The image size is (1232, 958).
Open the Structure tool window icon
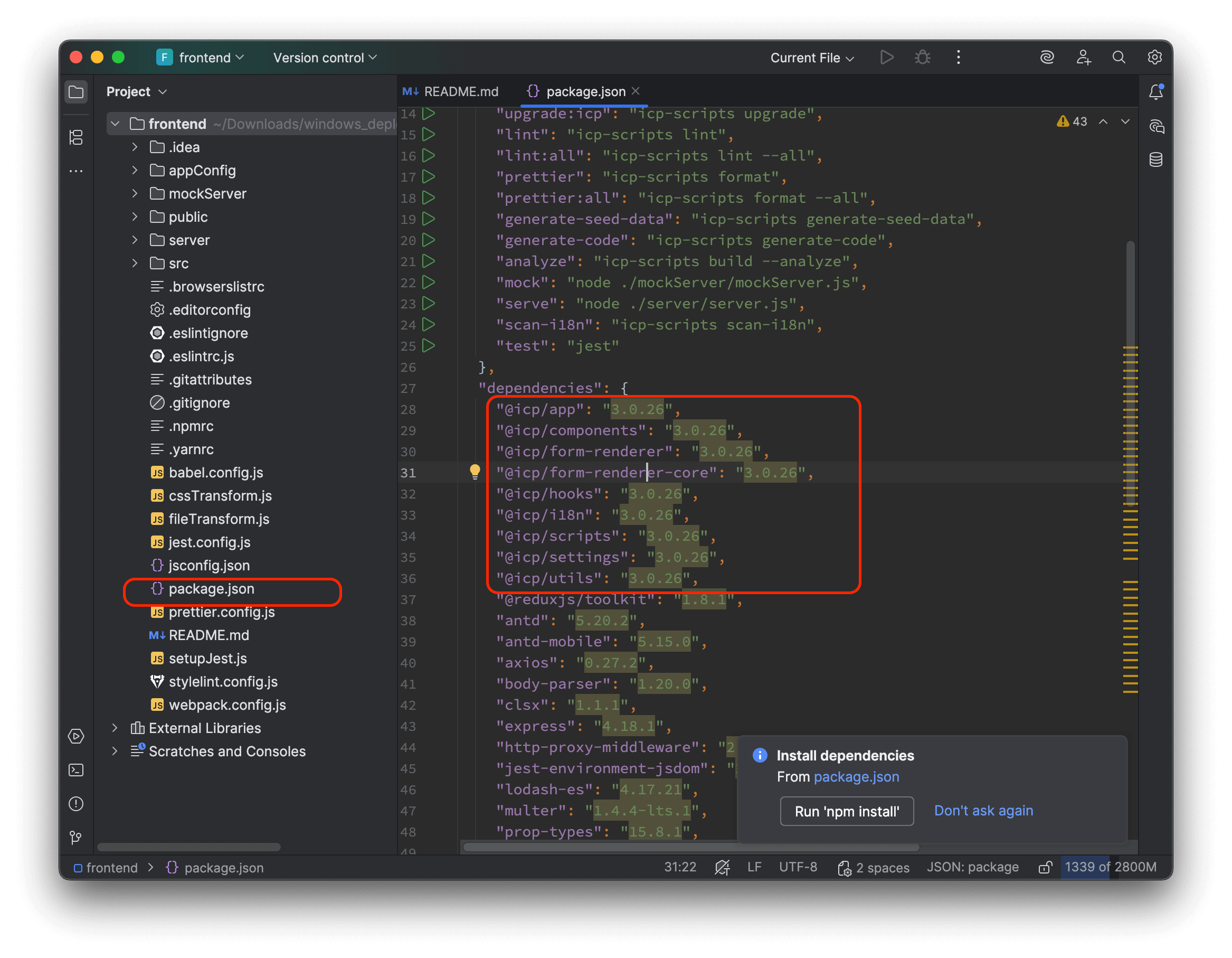coord(76,137)
